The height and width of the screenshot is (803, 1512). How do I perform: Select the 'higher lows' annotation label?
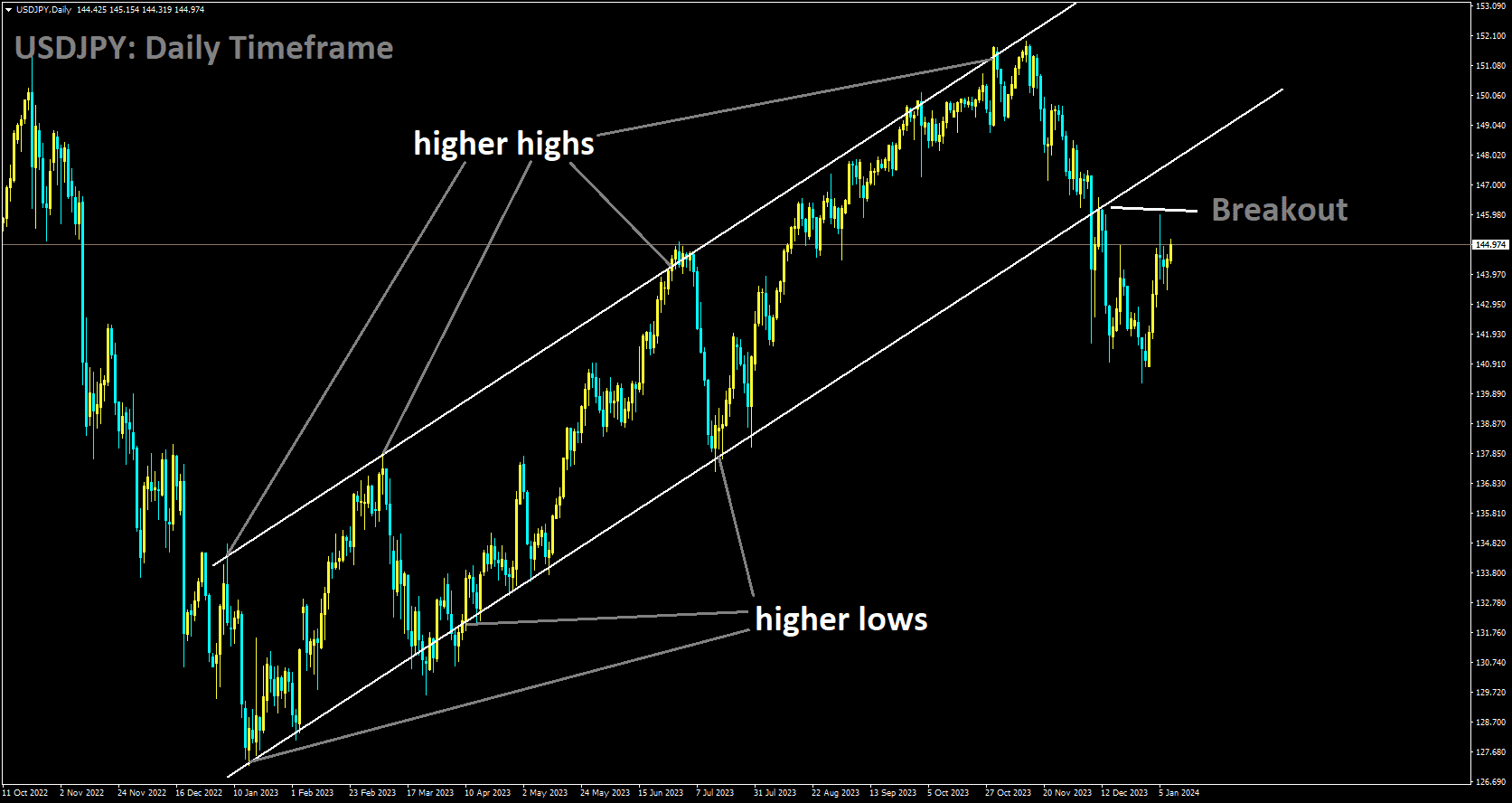pyautogui.click(x=841, y=619)
